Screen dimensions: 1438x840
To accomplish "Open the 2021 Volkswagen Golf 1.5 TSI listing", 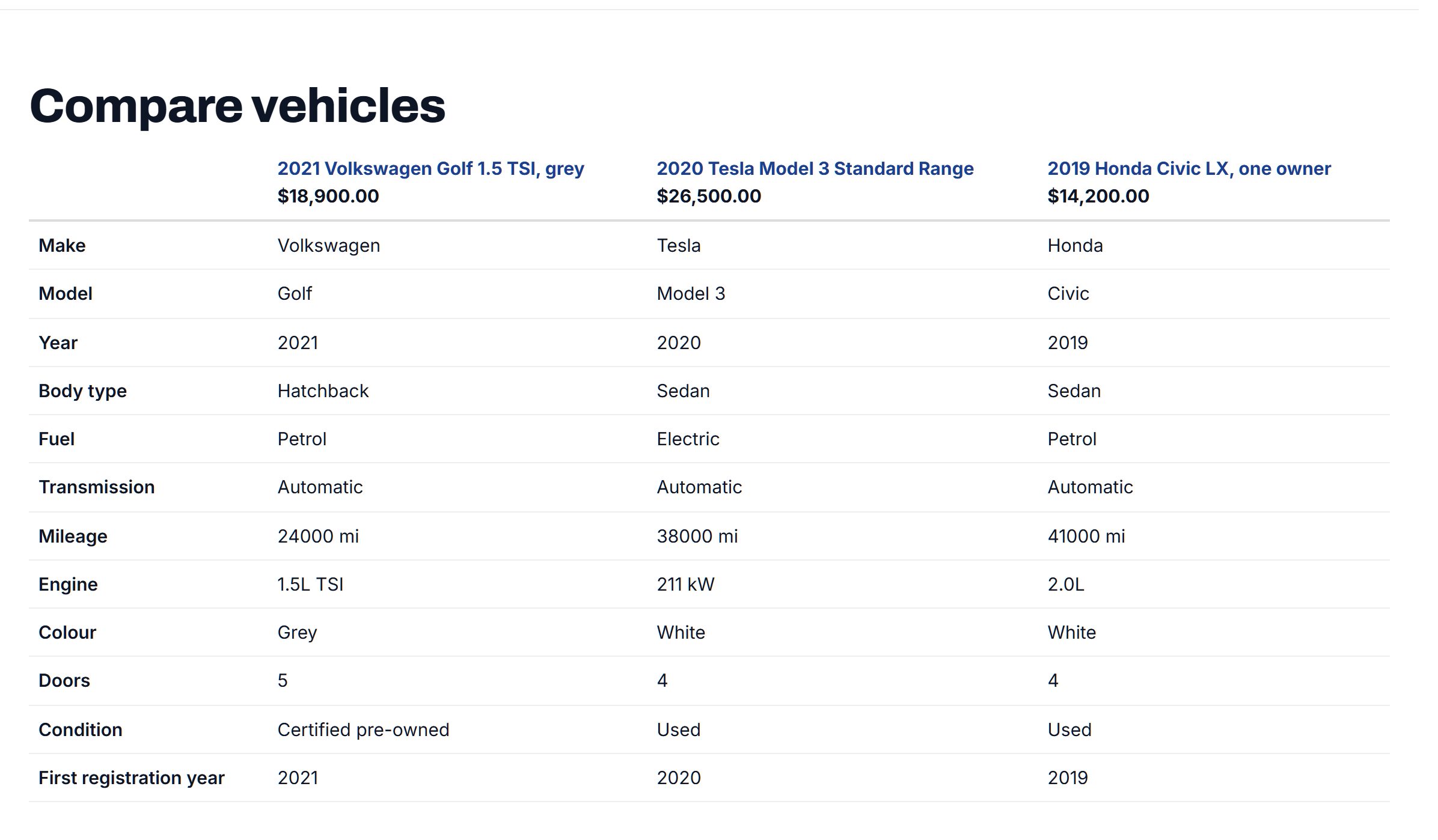I will pyautogui.click(x=430, y=169).
